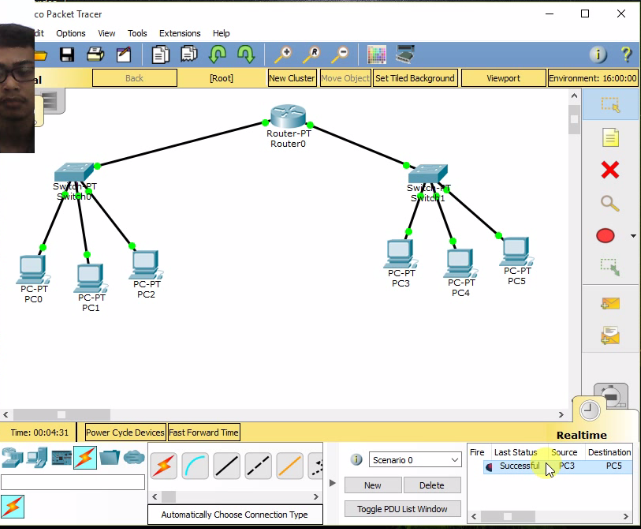Choose the automatic lightning connection type
Image resolution: width=641 pixels, height=529 pixels.
point(164,466)
